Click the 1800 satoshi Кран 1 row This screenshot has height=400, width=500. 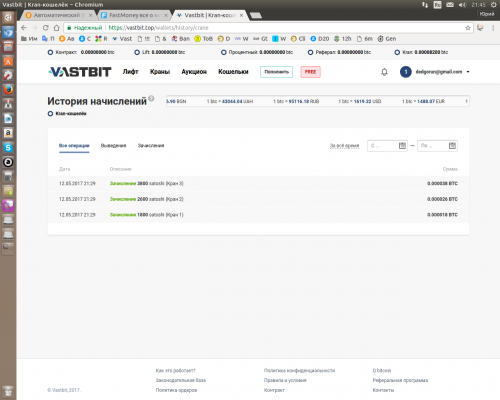click(x=258, y=215)
